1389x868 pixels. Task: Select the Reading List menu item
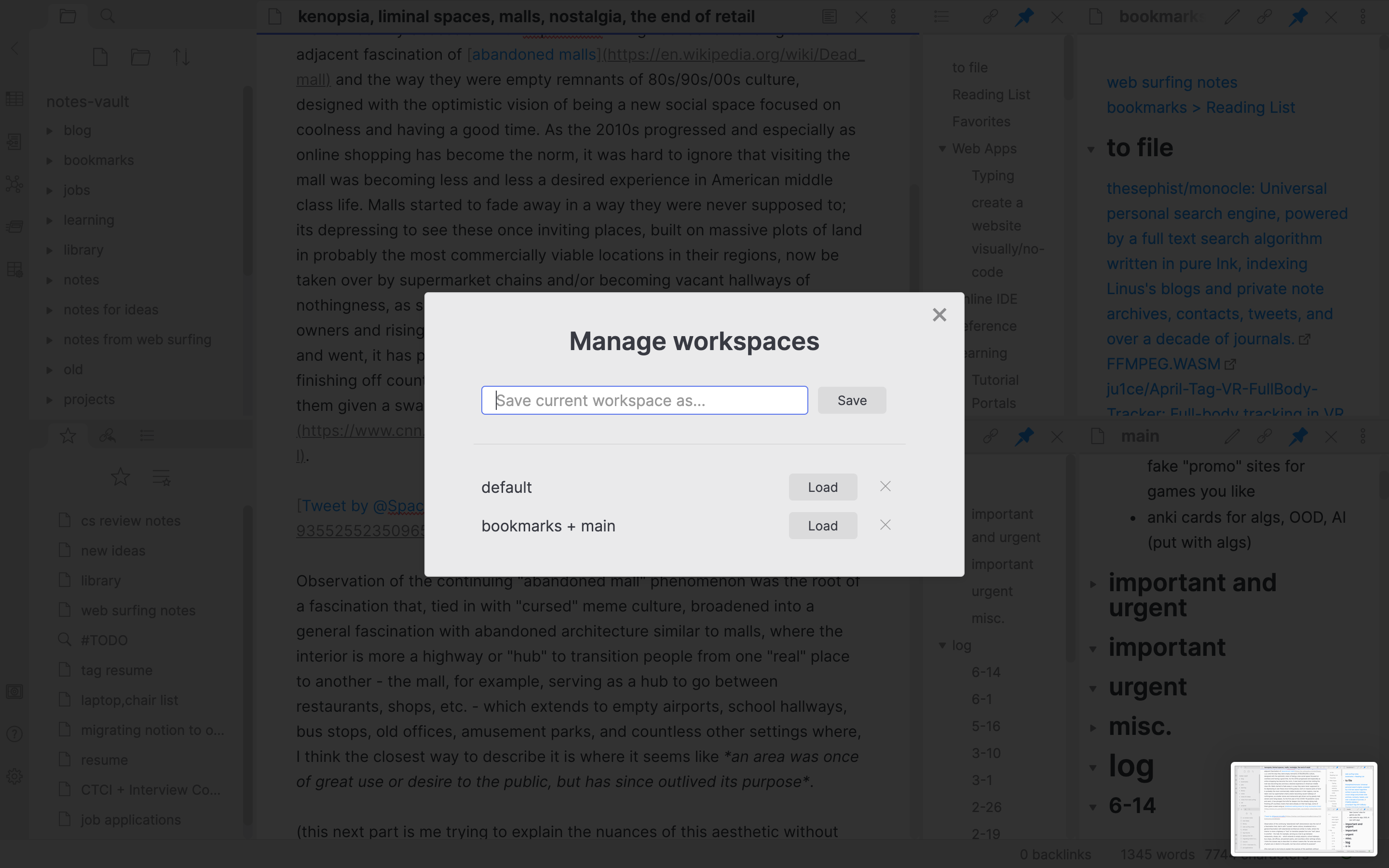[991, 93]
